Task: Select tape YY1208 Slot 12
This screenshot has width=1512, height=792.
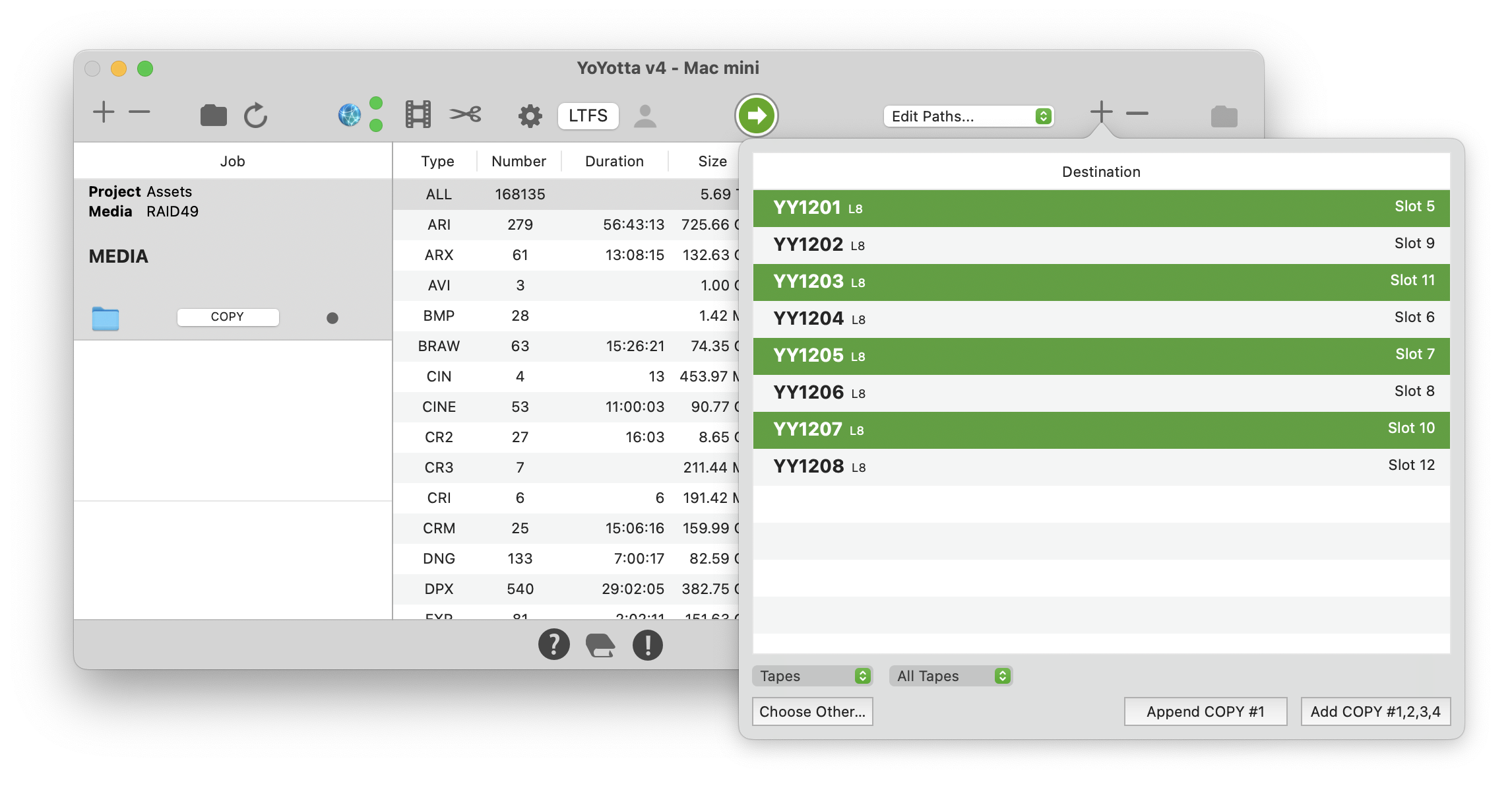Action: pyautogui.click(x=1101, y=467)
